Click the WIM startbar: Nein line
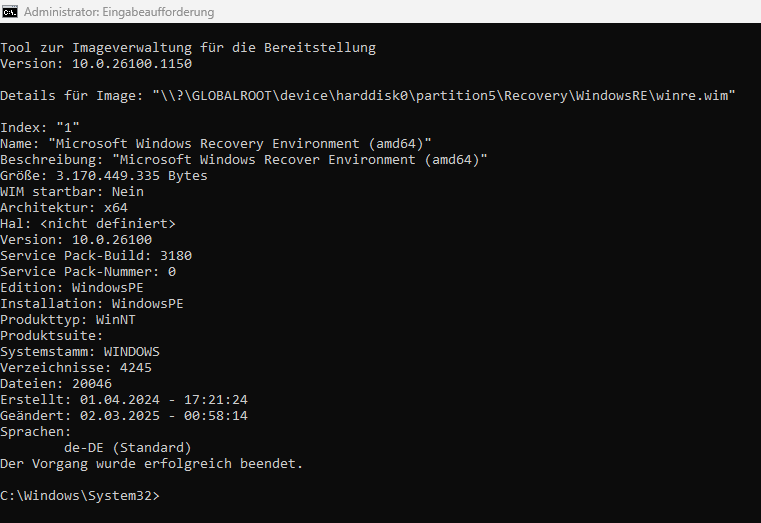 tap(72, 192)
